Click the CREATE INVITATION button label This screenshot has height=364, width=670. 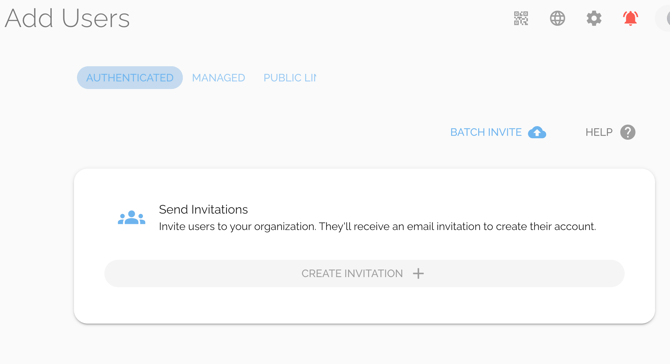[x=352, y=273]
